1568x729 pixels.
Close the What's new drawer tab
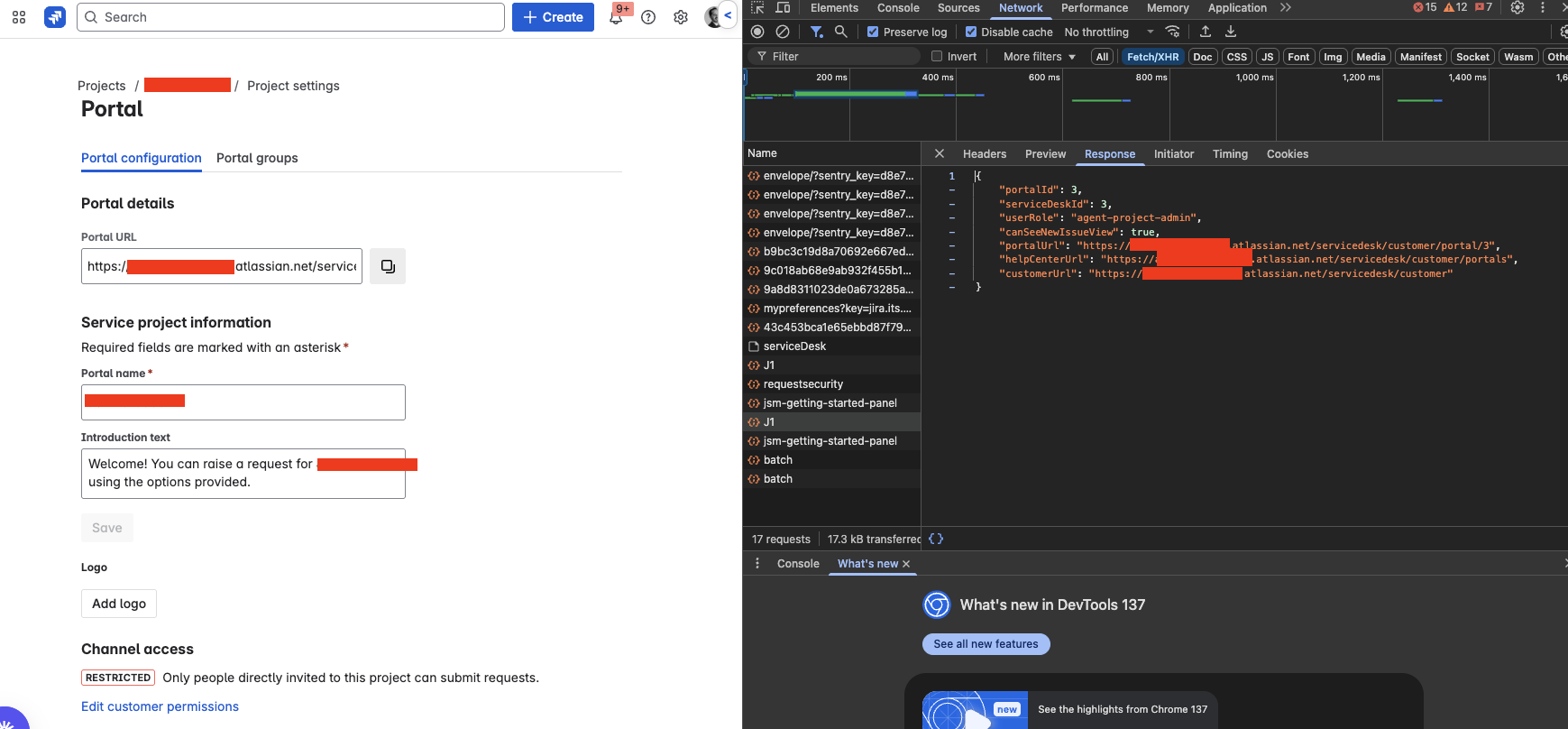[906, 564]
